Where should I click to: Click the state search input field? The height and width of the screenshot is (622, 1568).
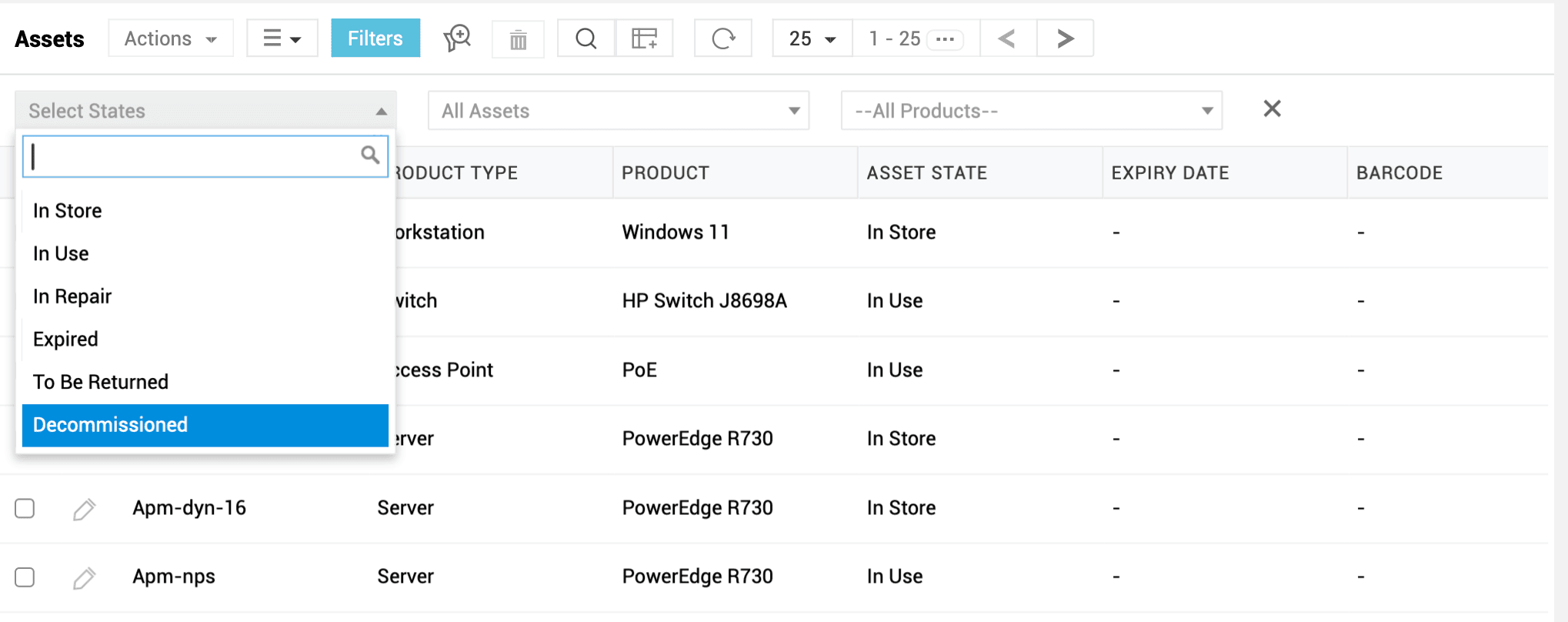192,156
